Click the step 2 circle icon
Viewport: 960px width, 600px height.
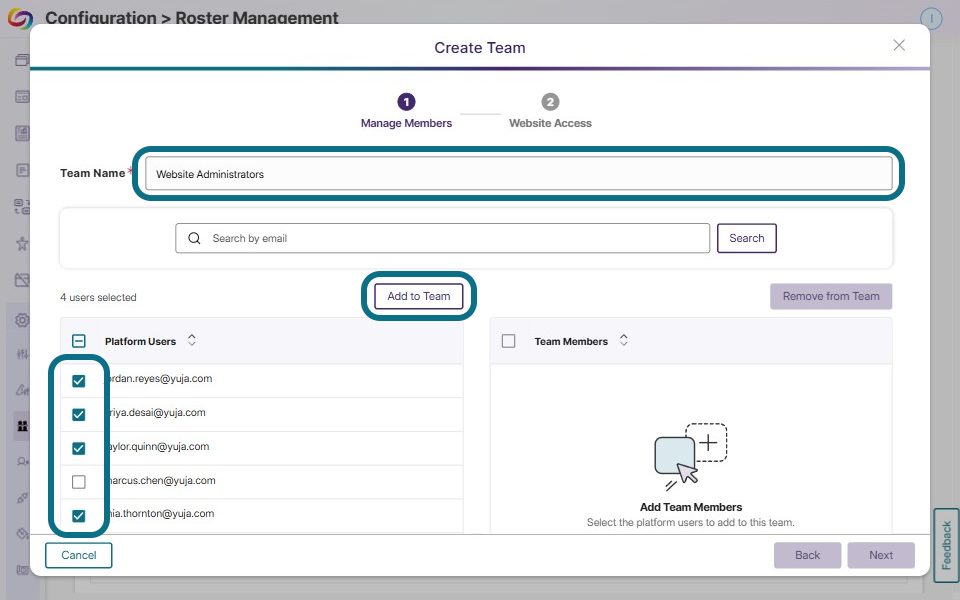pos(550,102)
